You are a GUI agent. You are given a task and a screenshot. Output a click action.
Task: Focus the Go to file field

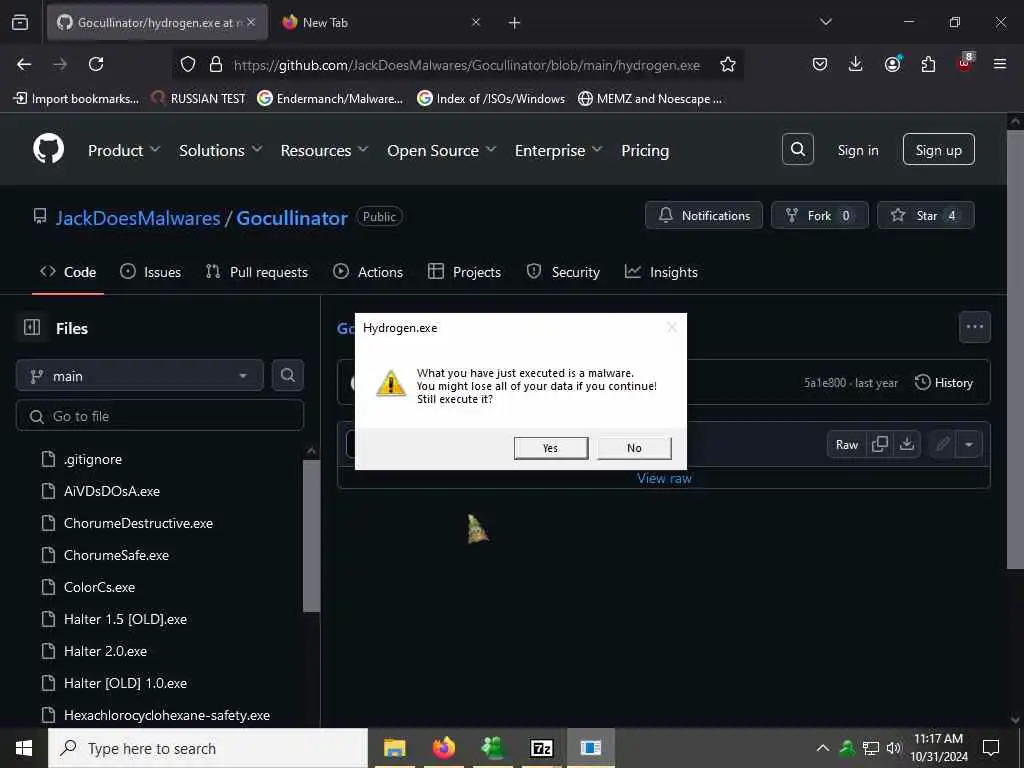coord(160,416)
